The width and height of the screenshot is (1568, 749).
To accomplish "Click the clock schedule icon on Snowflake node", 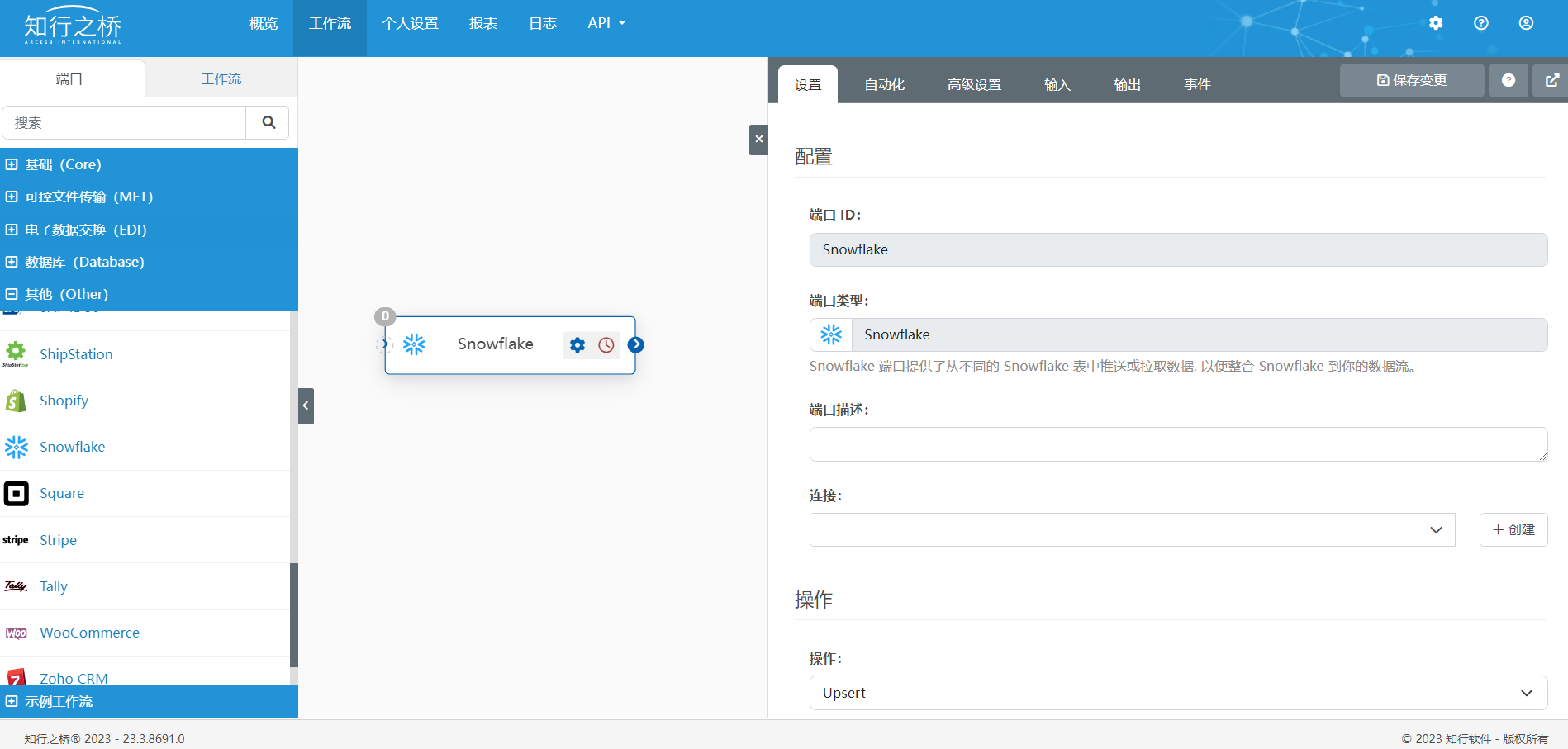I will (x=606, y=345).
